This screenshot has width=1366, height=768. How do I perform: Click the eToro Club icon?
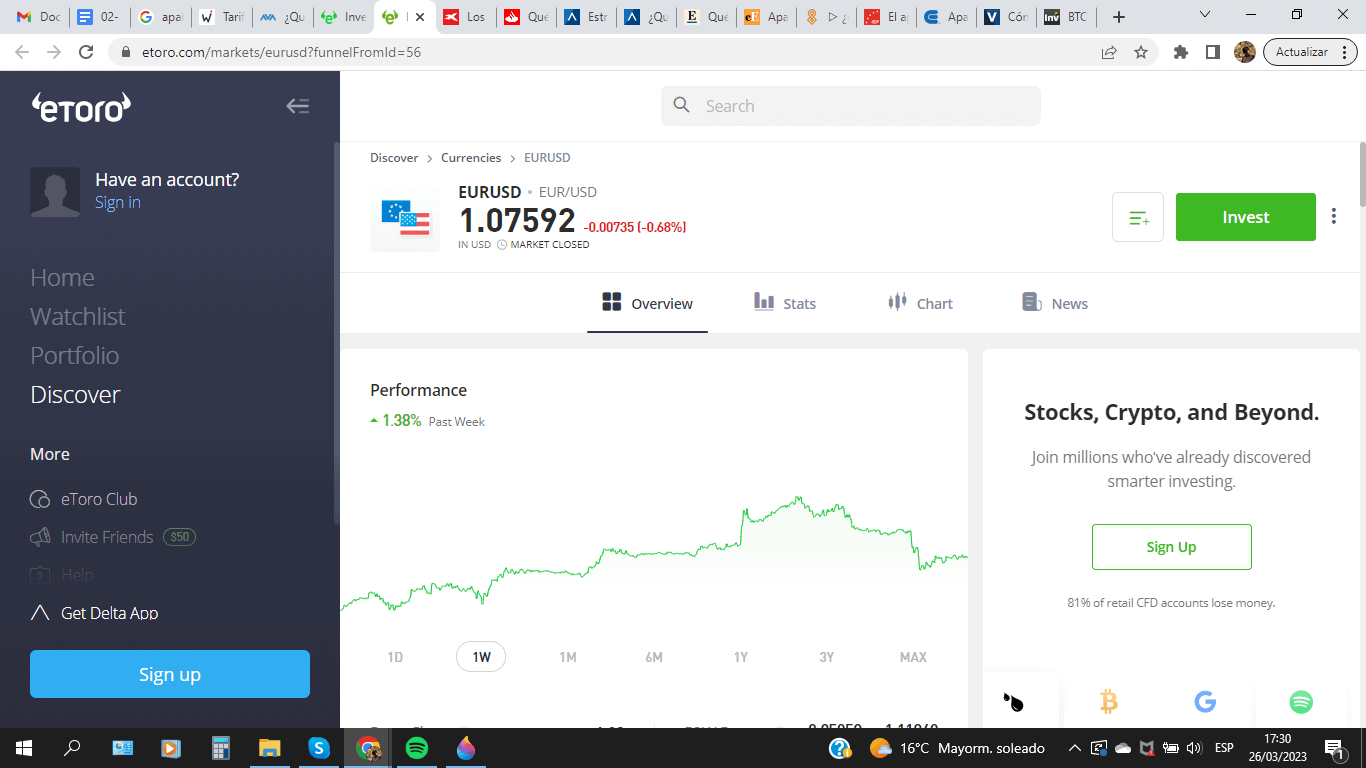(40, 499)
